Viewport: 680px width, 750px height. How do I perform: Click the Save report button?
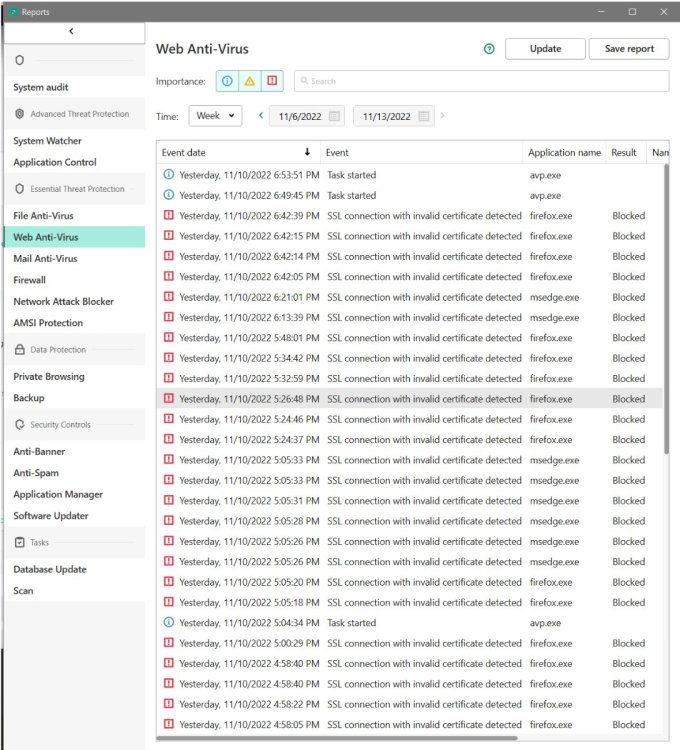coord(629,49)
